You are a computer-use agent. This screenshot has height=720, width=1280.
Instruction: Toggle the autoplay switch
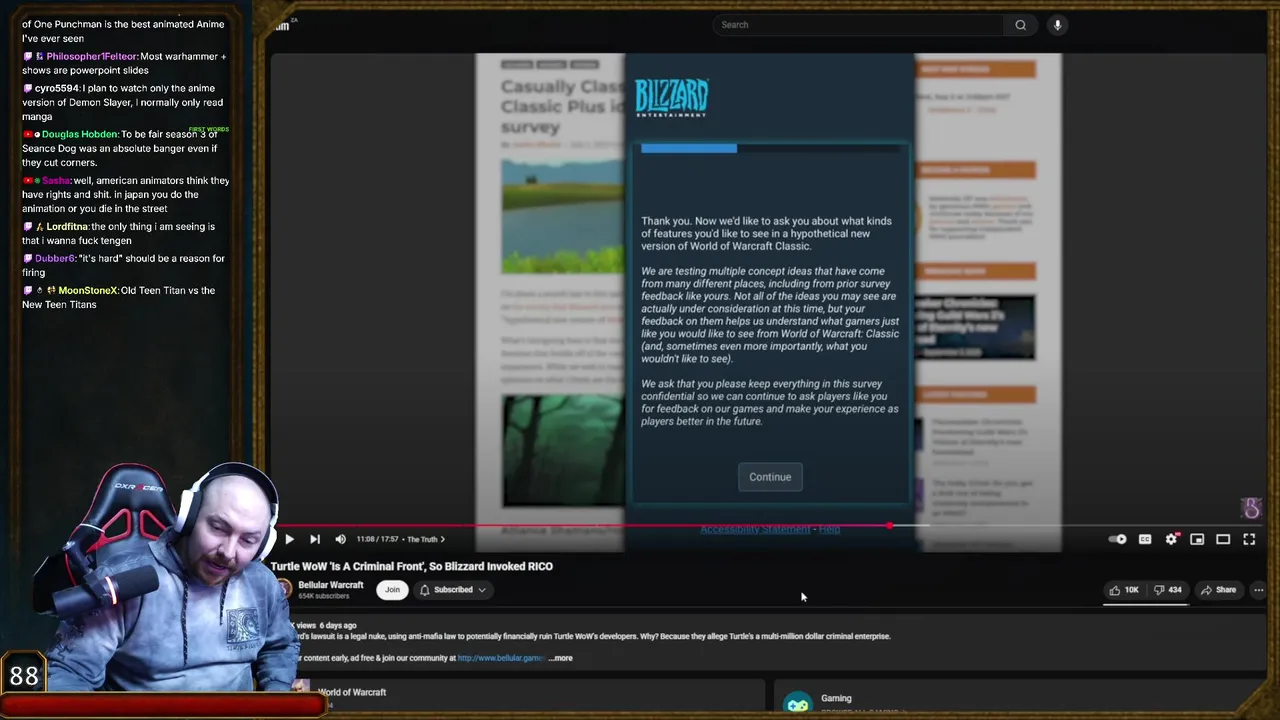click(1118, 539)
